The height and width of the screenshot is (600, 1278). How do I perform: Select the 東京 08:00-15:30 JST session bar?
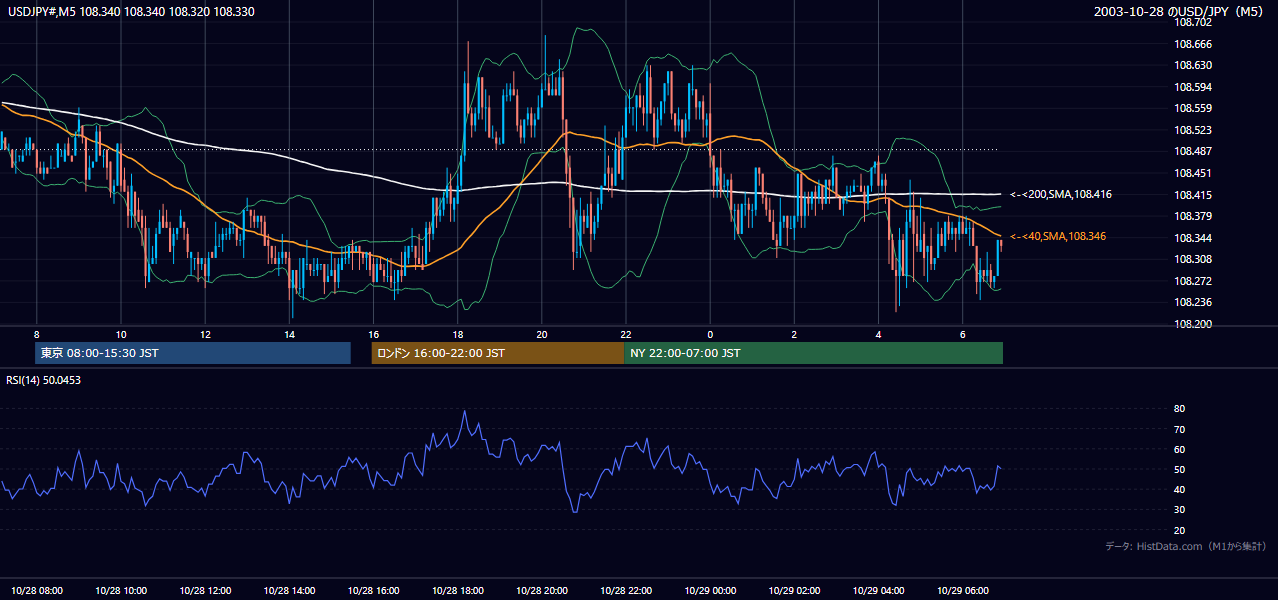tap(193, 353)
